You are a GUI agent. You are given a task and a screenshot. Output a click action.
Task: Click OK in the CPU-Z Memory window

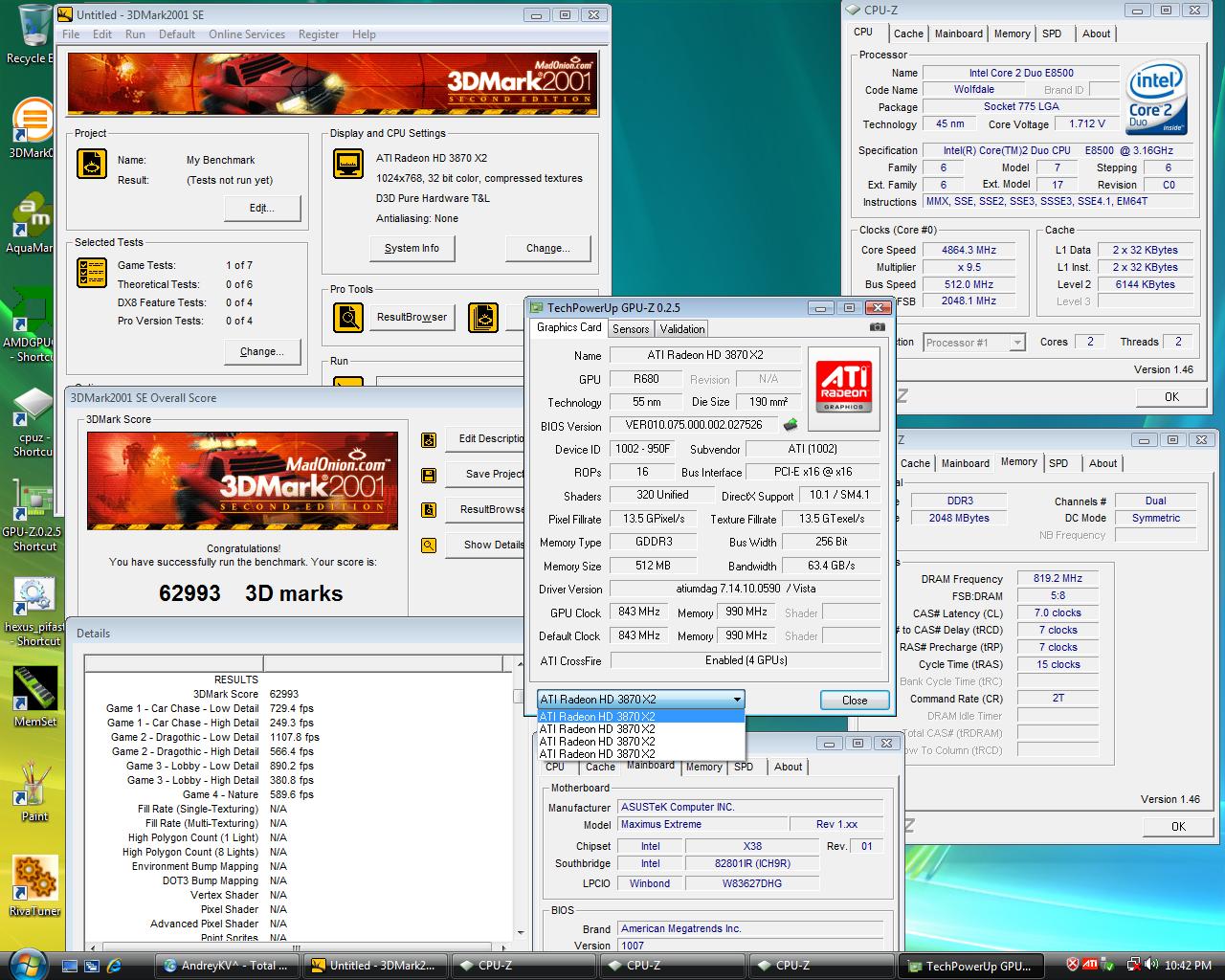coord(1178,826)
